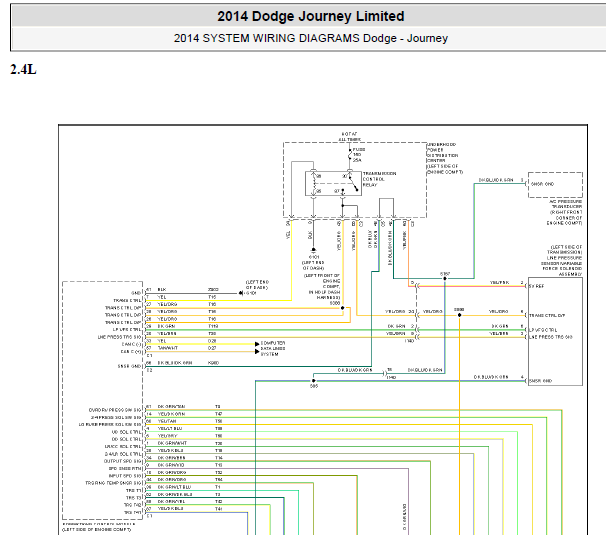Click the 'TRS T1' pin label
606x535 pixels.
click(x=134, y=491)
